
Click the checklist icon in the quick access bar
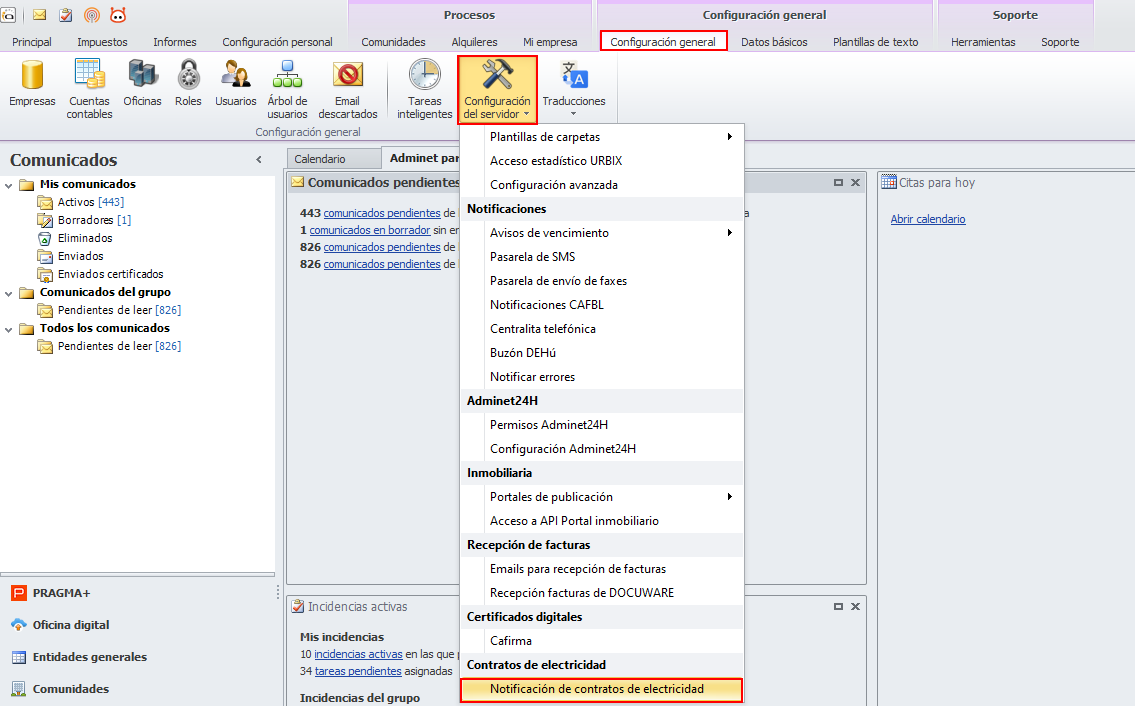[x=65, y=14]
